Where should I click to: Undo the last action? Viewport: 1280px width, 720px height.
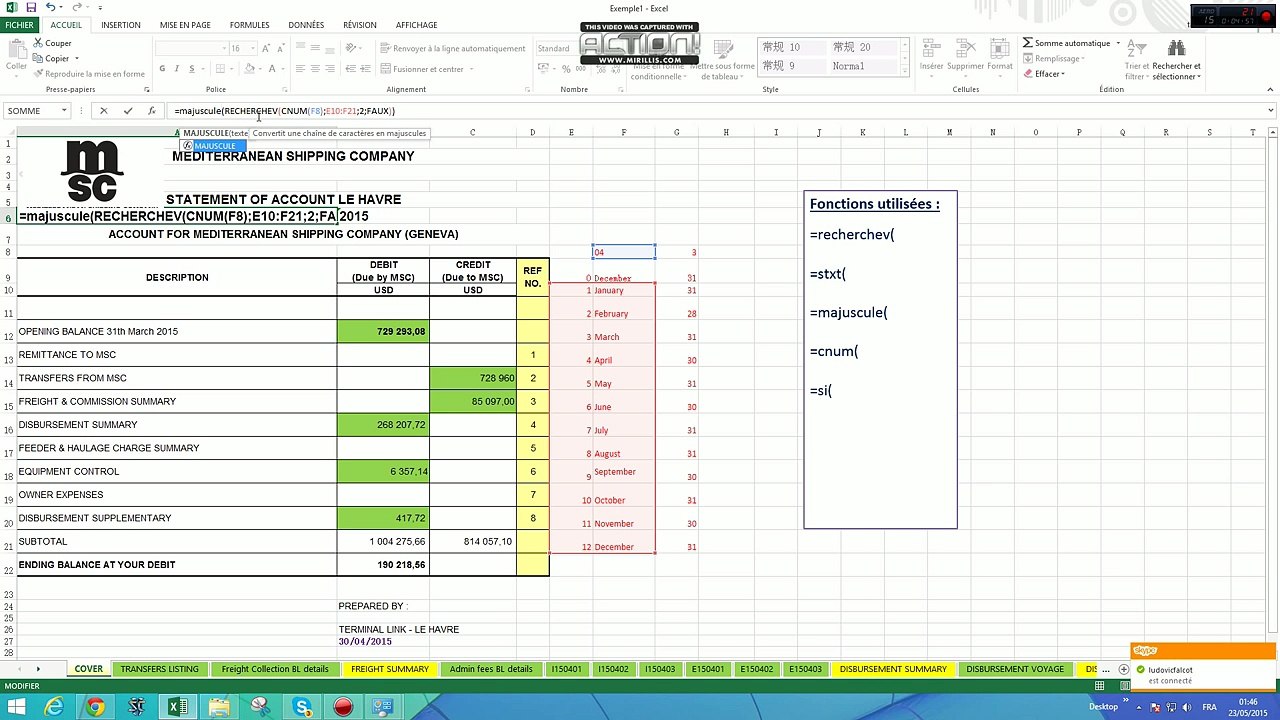(50, 8)
